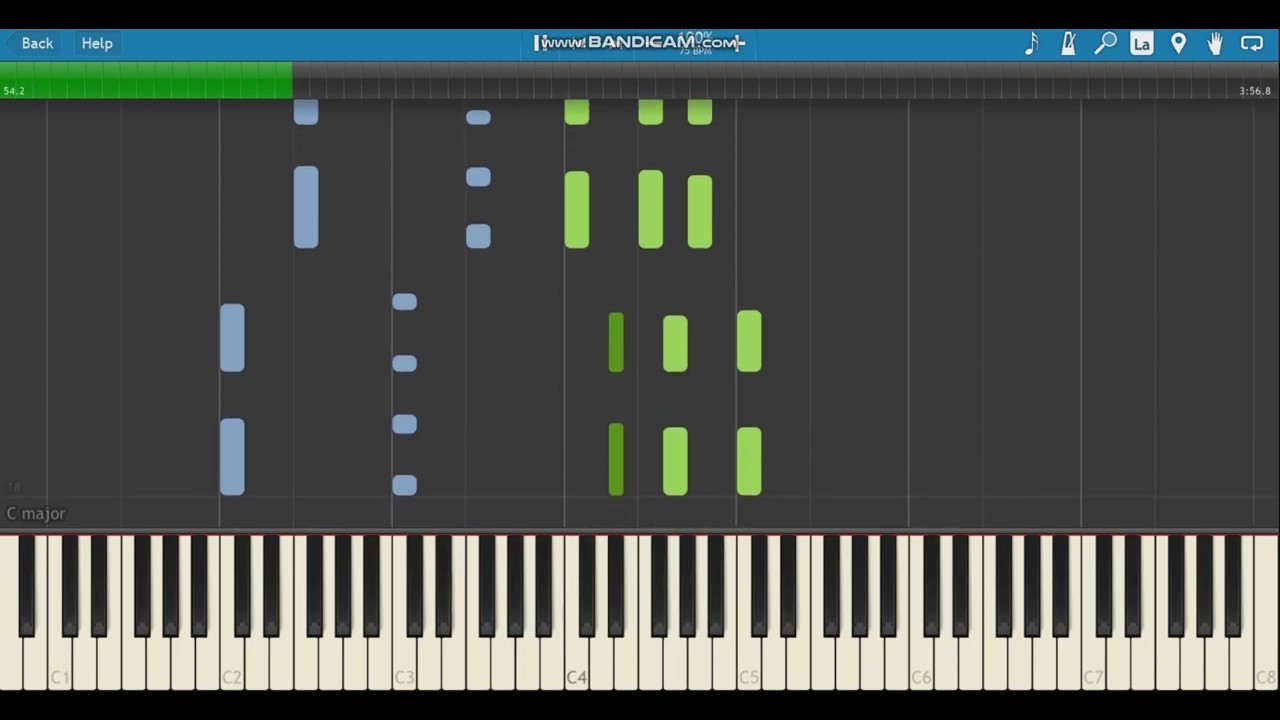Click the 3:56.8 total duration readout

tap(1255, 91)
